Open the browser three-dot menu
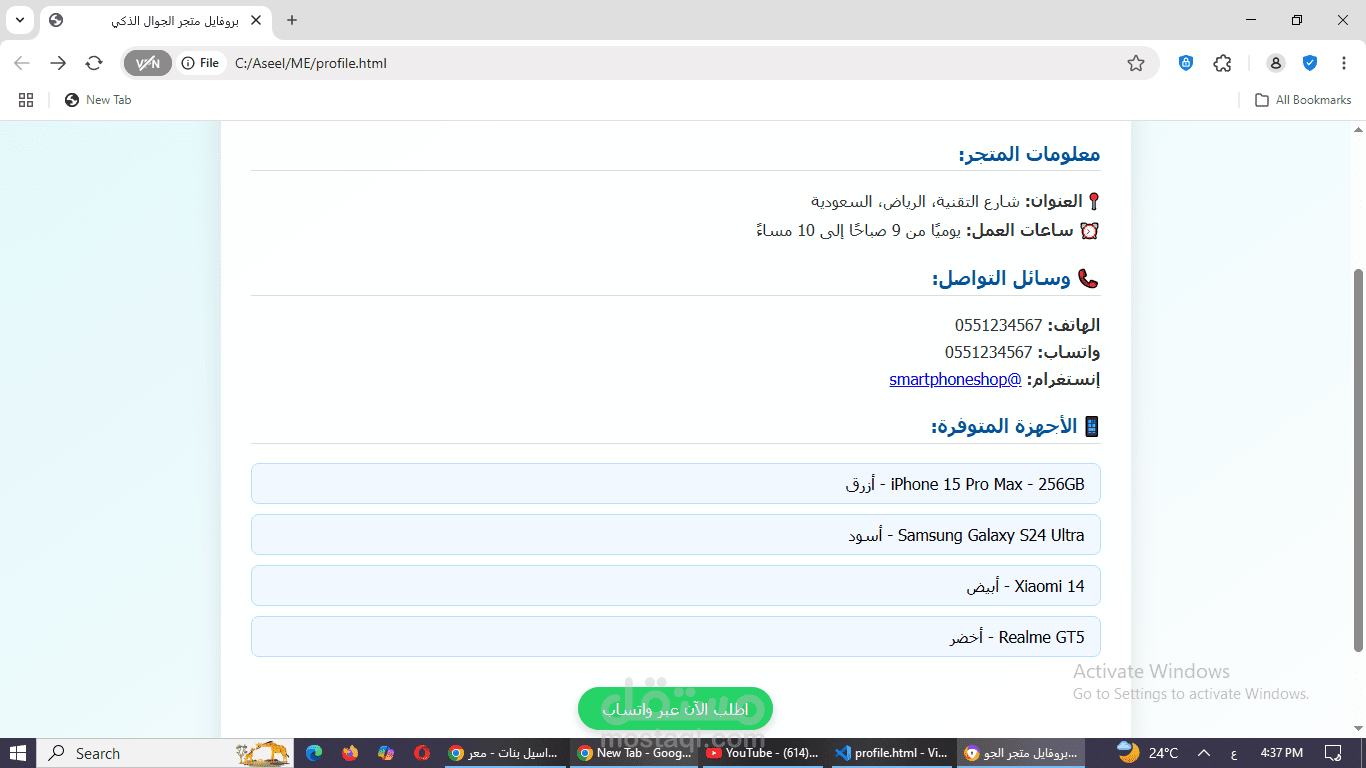Image resolution: width=1366 pixels, height=768 pixels. point(1344,63)
